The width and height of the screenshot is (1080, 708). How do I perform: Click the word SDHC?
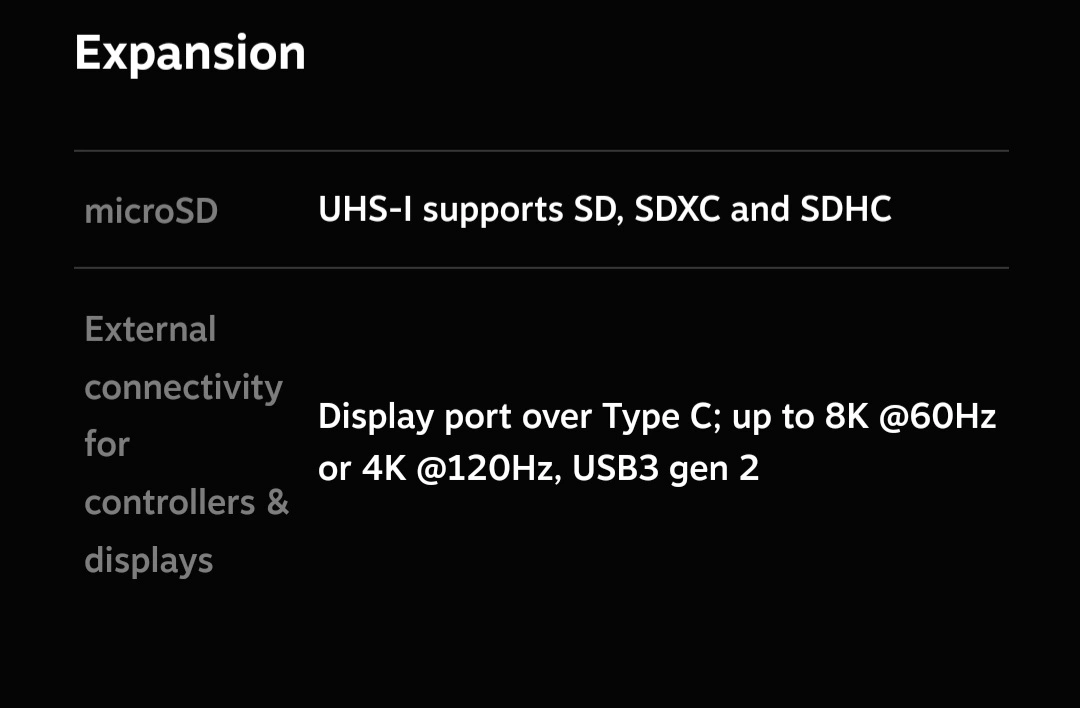(845, 210)
